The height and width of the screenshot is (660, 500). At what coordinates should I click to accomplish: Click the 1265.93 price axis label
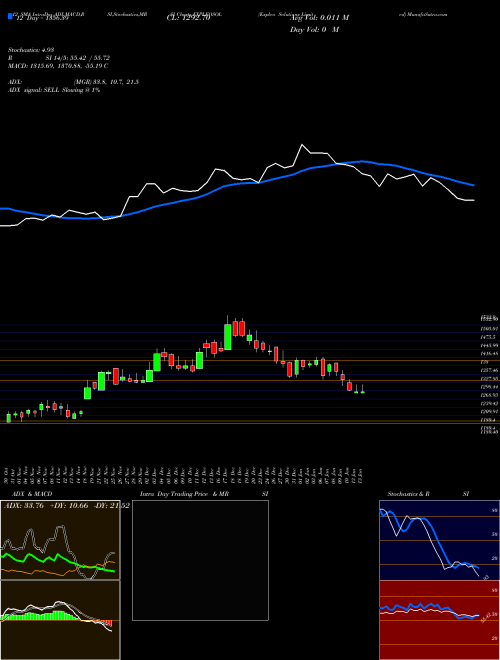489,395
